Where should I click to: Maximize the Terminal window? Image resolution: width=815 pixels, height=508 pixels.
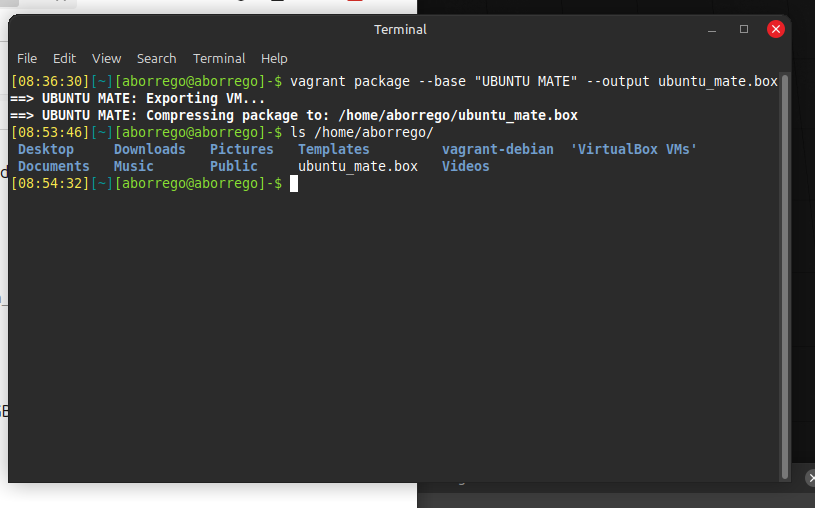744,30
